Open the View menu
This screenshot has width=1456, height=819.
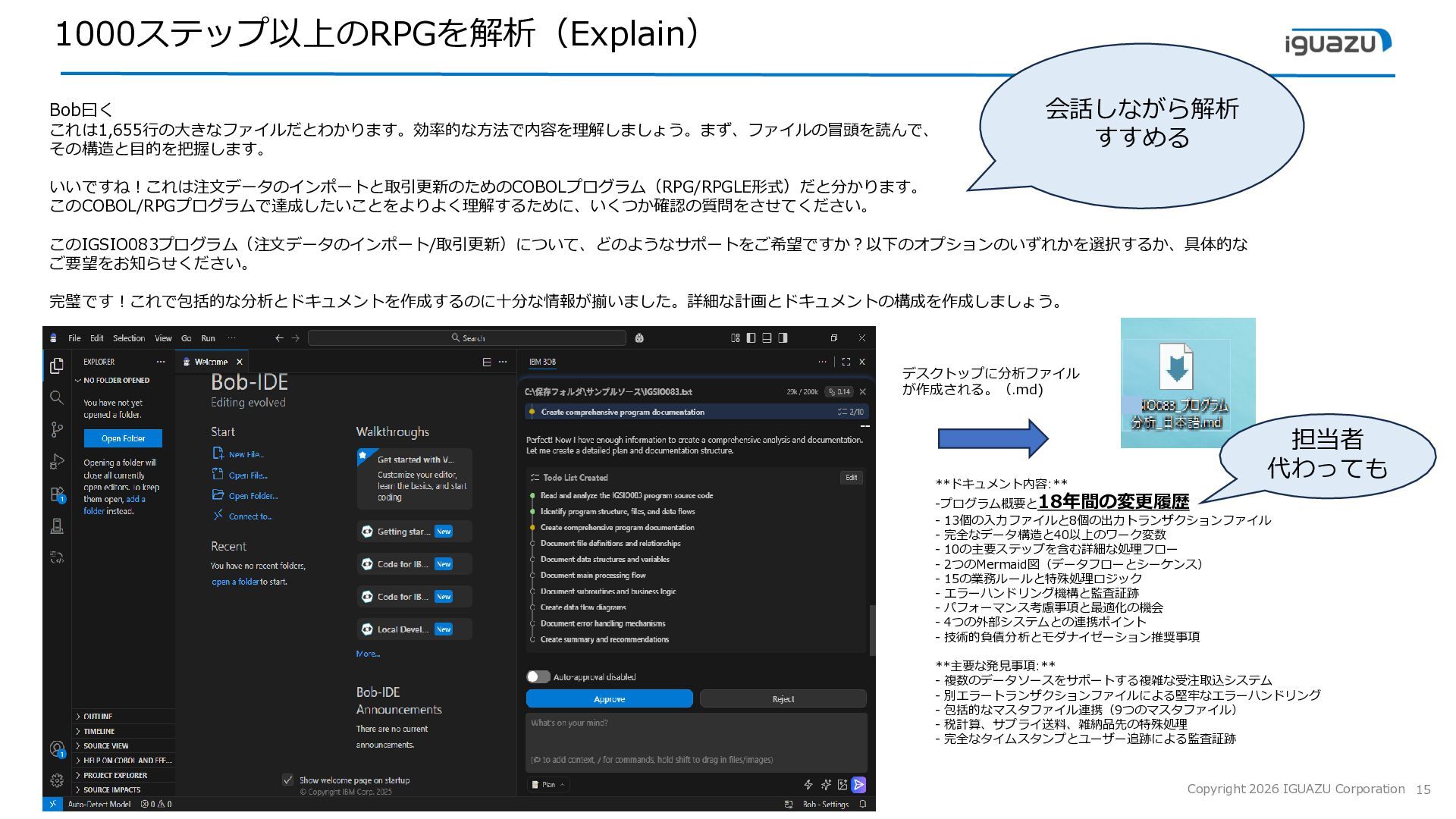[164, 338]
